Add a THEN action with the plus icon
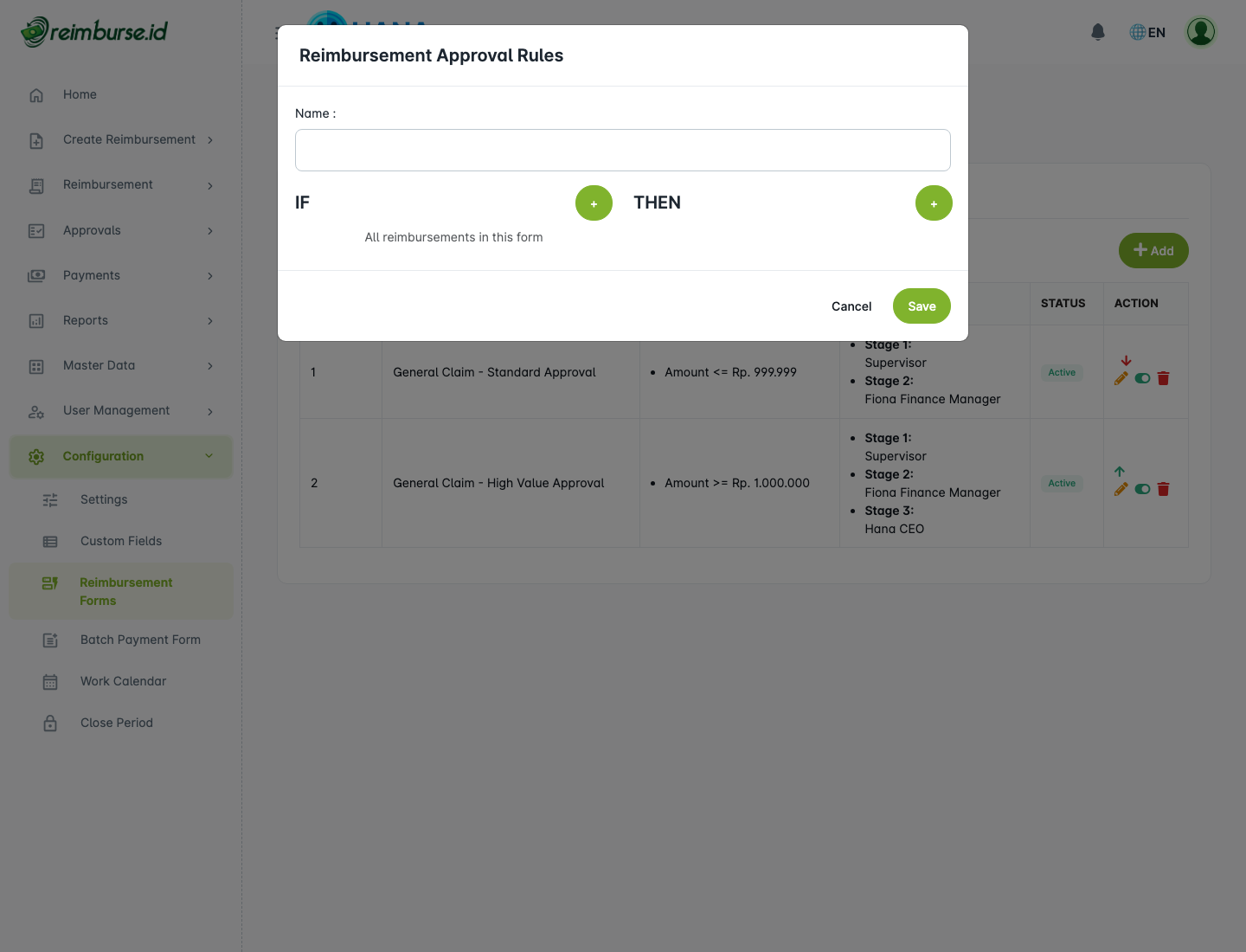 click(x=934, y=203)
